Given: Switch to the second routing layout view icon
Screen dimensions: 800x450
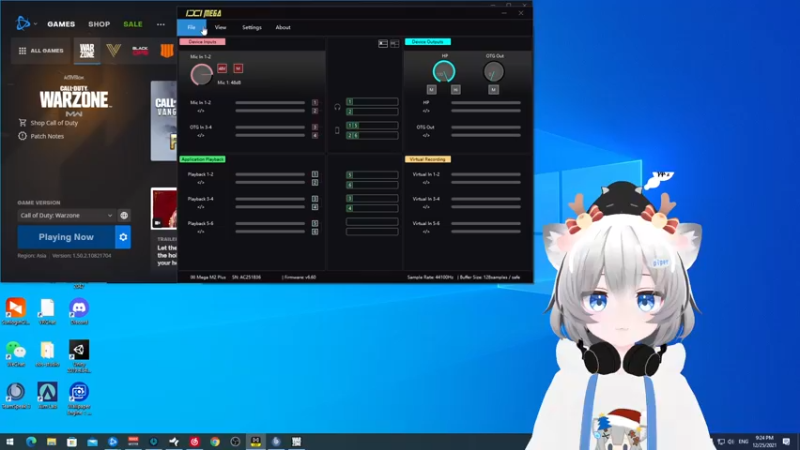Looking at the screenshot, I should [394, 44].
